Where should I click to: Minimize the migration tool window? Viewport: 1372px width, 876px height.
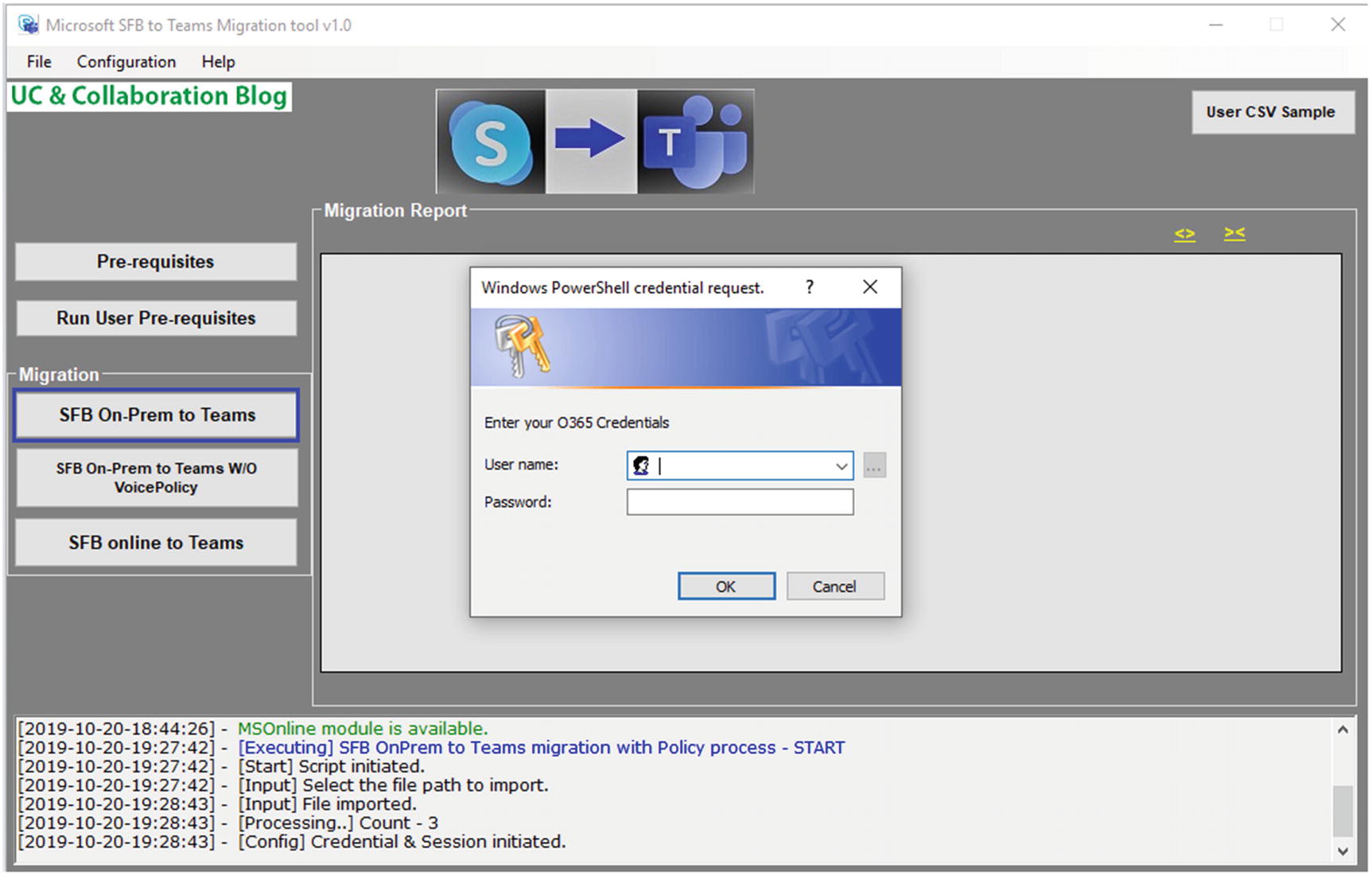pos(1215,25)
